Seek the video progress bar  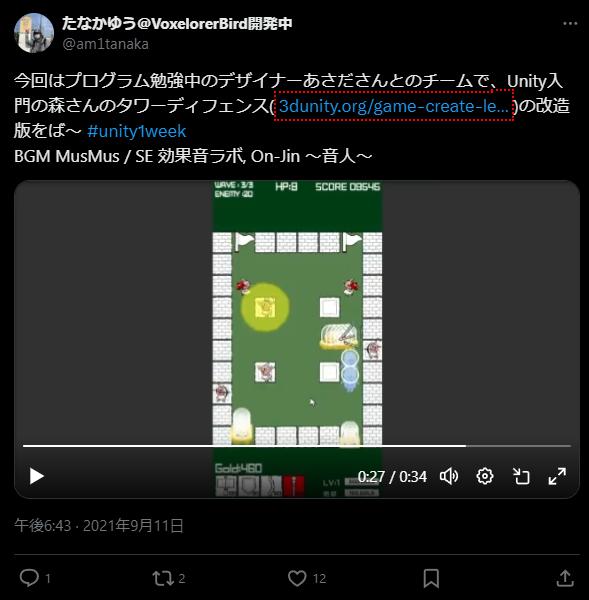pyautogui.click(x=297, y=446)
